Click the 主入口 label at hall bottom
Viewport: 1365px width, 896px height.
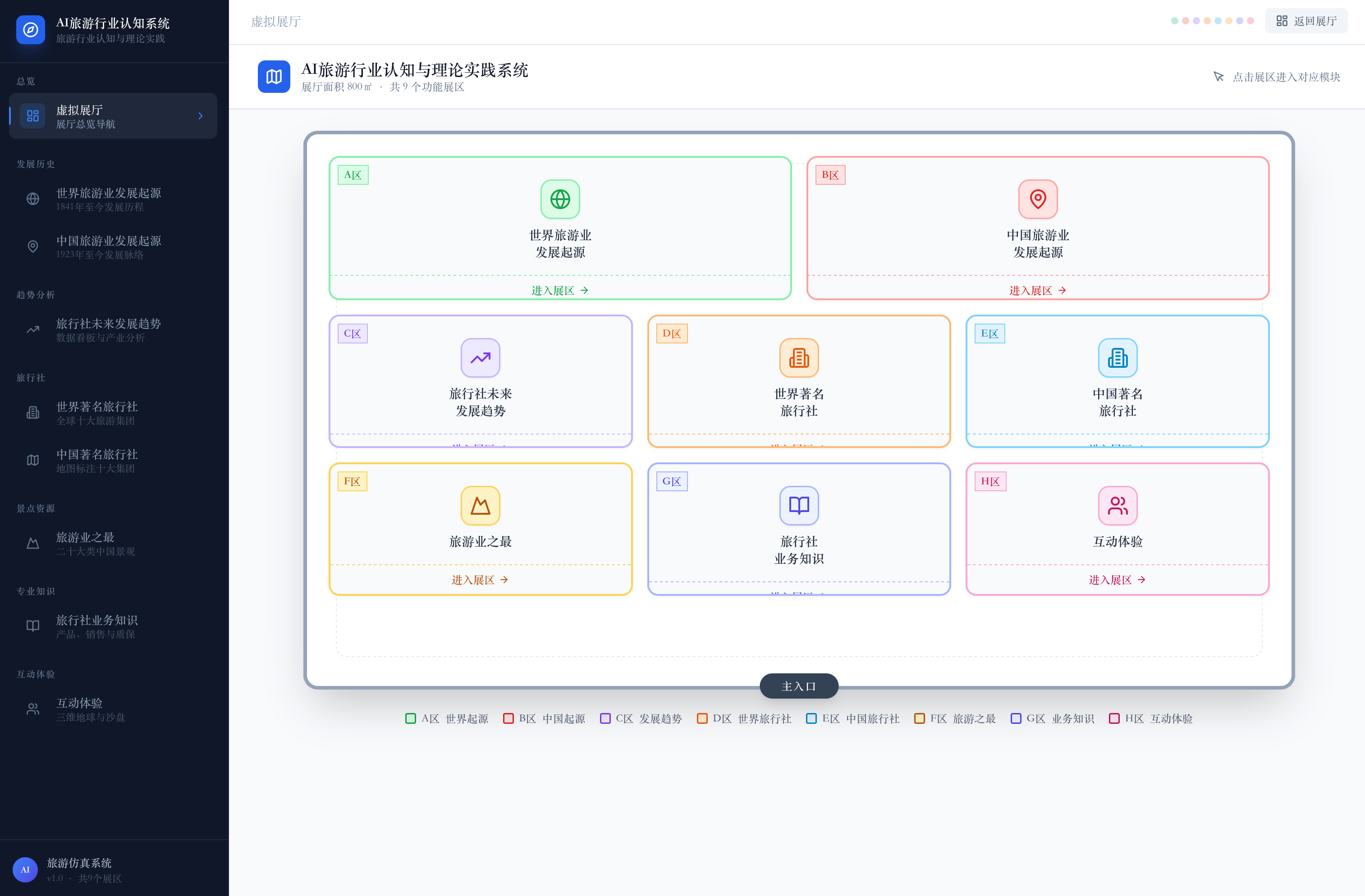click(x=798, y=686)
